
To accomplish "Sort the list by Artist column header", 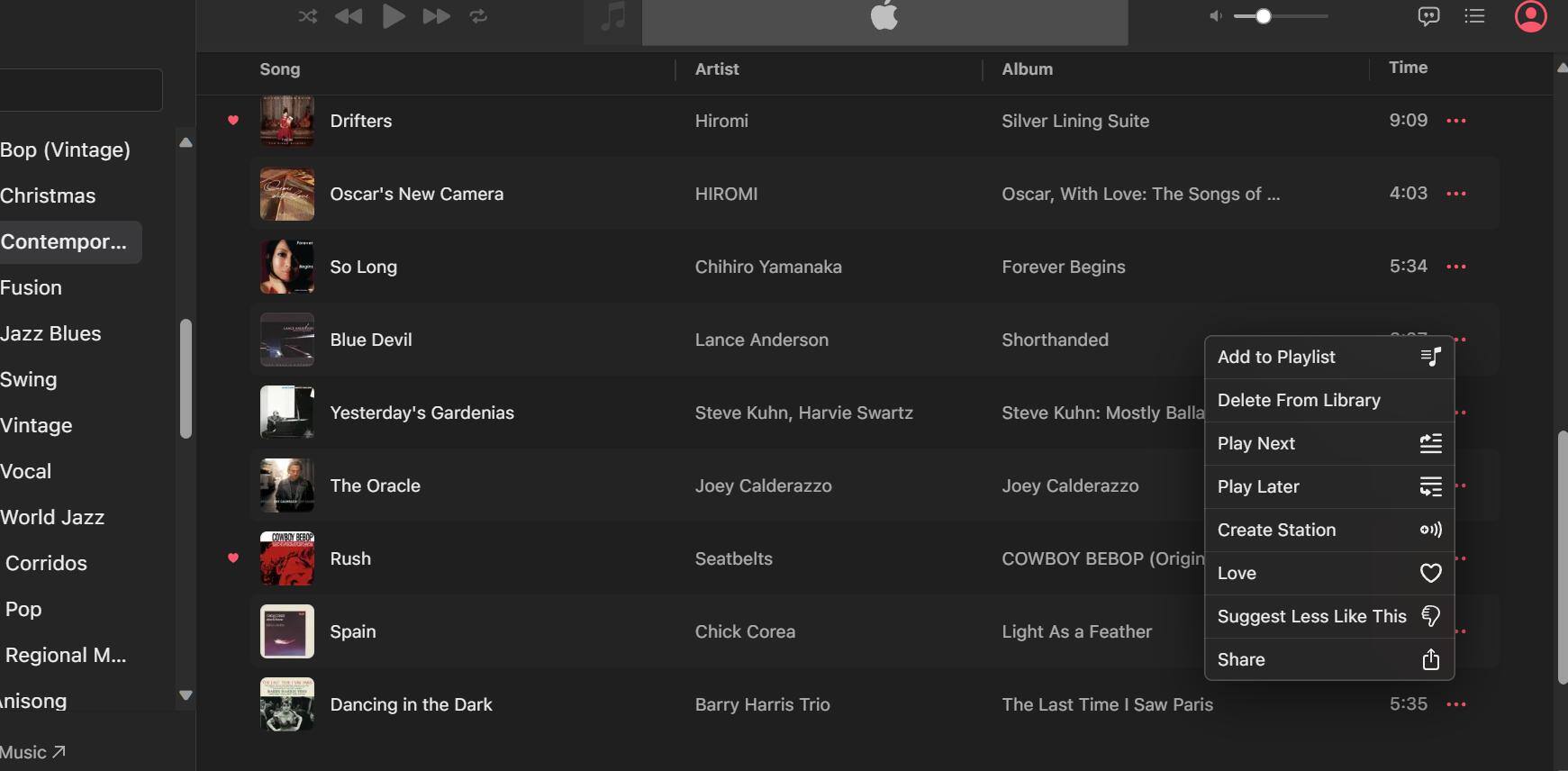I will tap(717, 69).
